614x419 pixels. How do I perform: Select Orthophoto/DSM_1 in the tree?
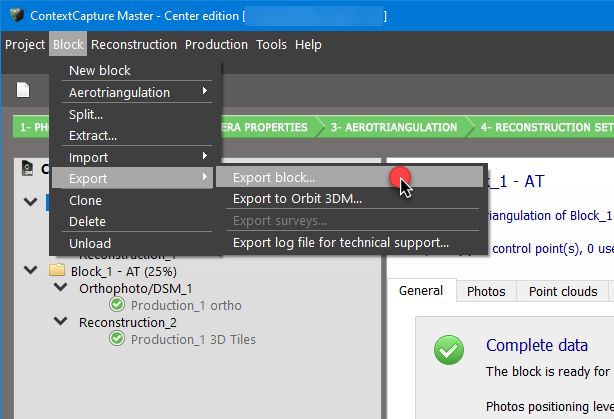pyautogui.click(x=136, y=289)
